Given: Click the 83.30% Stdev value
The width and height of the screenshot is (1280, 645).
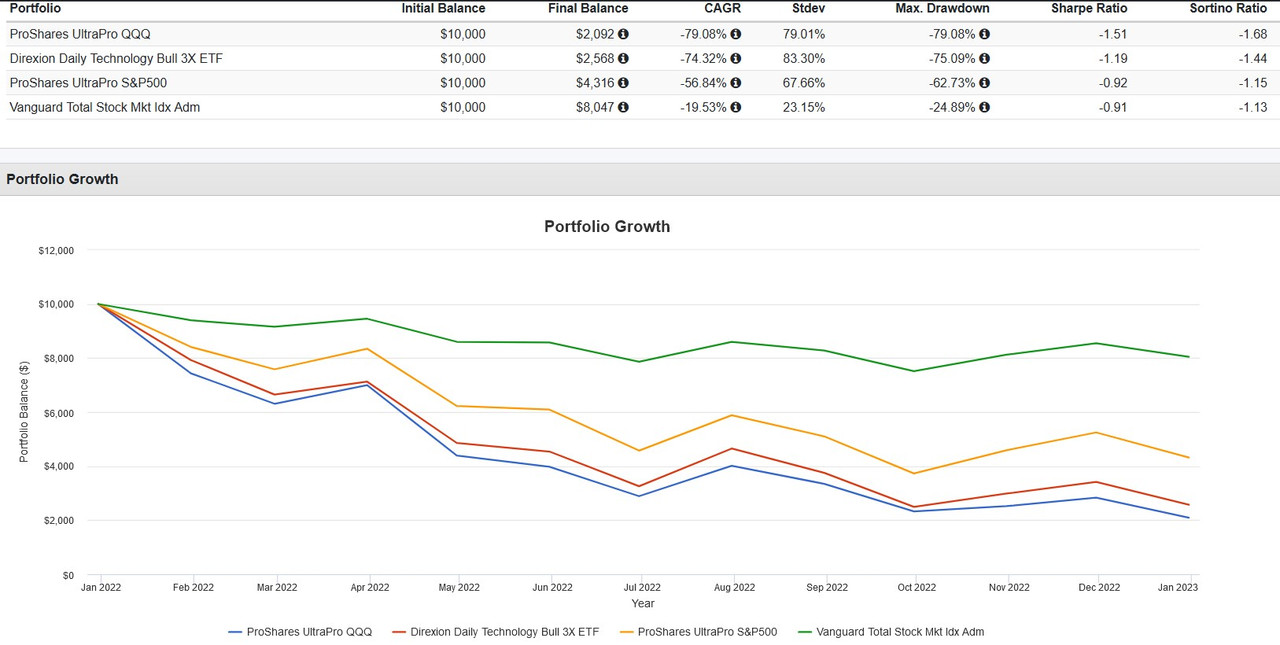Looking at the screenshot, I should pyautogui.click(x=803, y=59).
